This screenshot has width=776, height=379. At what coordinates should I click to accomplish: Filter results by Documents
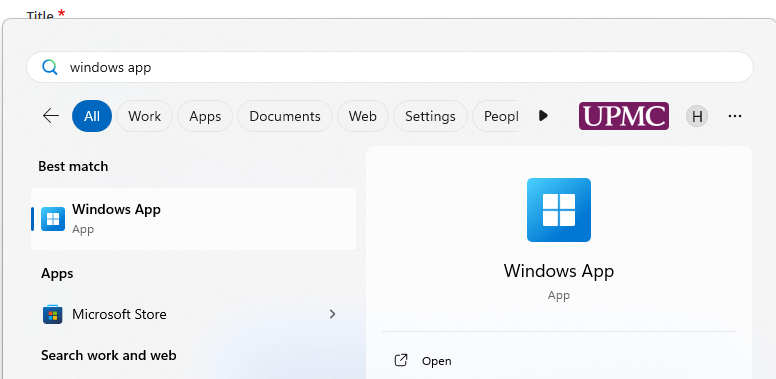click(x=285, y=116)
